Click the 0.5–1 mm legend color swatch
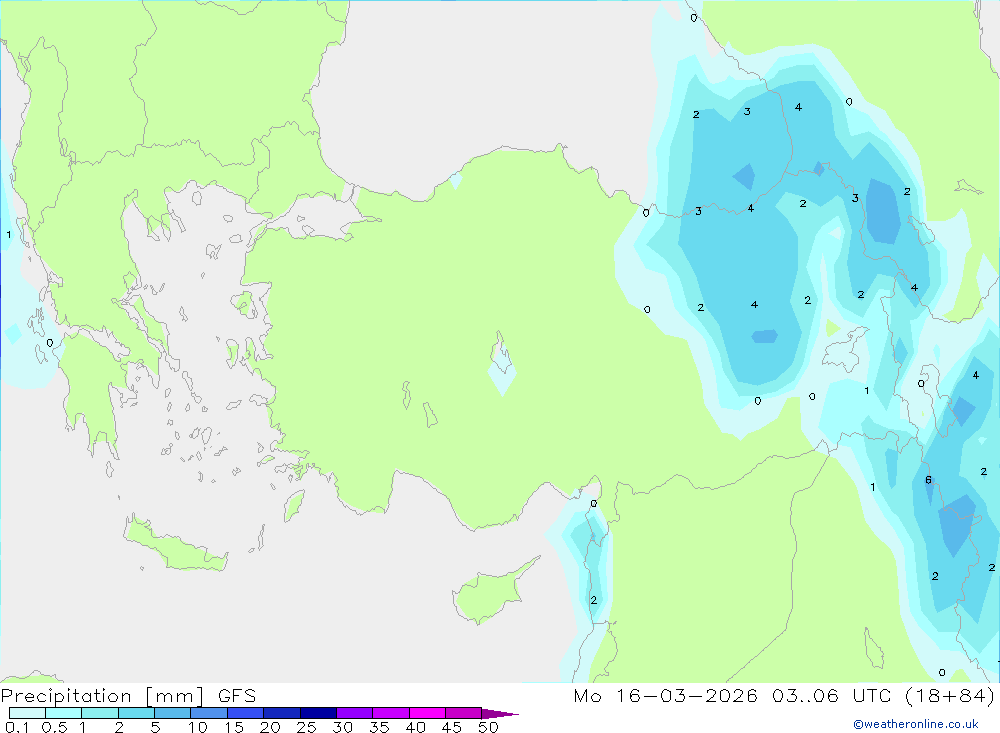Screen dimensions: 1000x733 (x=63, y=713)
